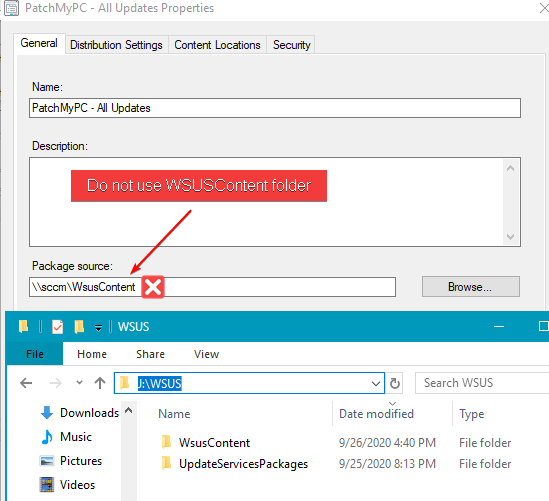Select the Security tab
Image resolution: width=549 pixels, height=501 pixels.
[x=291, y=45]
